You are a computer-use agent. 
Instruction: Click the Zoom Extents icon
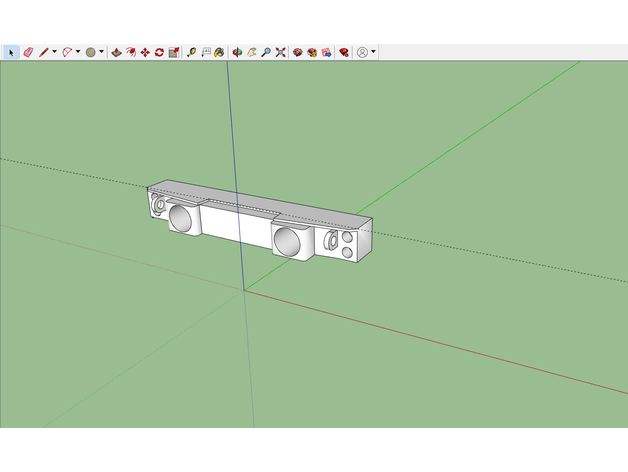281,52
